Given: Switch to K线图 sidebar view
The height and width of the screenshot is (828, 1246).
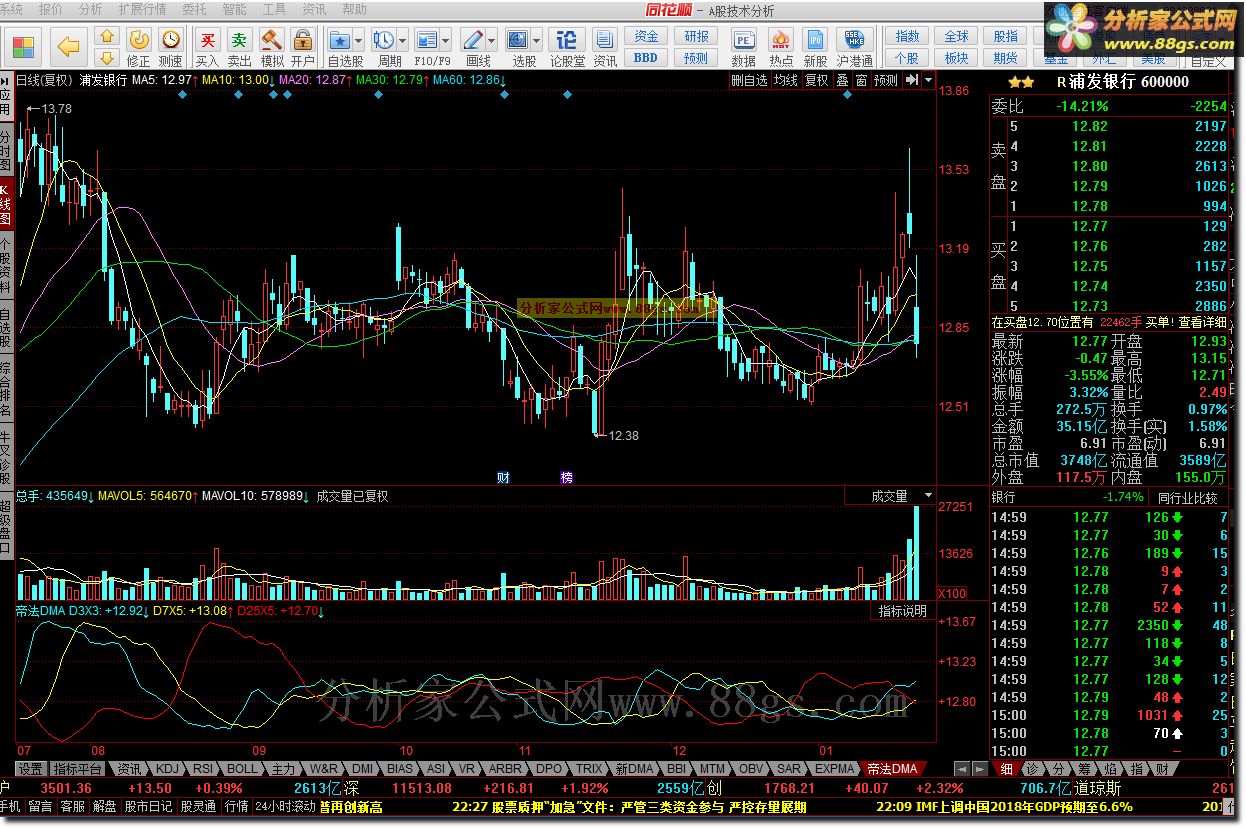Looking at the screenshot, I should coord(5,205).
